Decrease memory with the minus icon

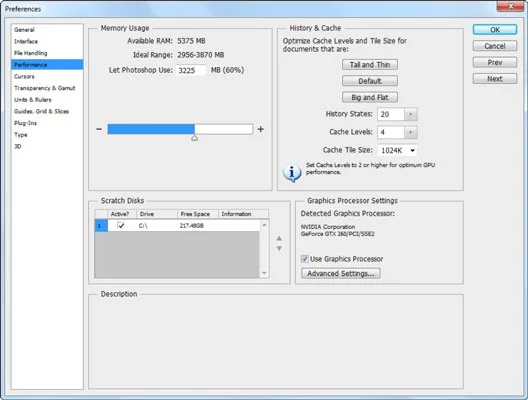(99, 129)
